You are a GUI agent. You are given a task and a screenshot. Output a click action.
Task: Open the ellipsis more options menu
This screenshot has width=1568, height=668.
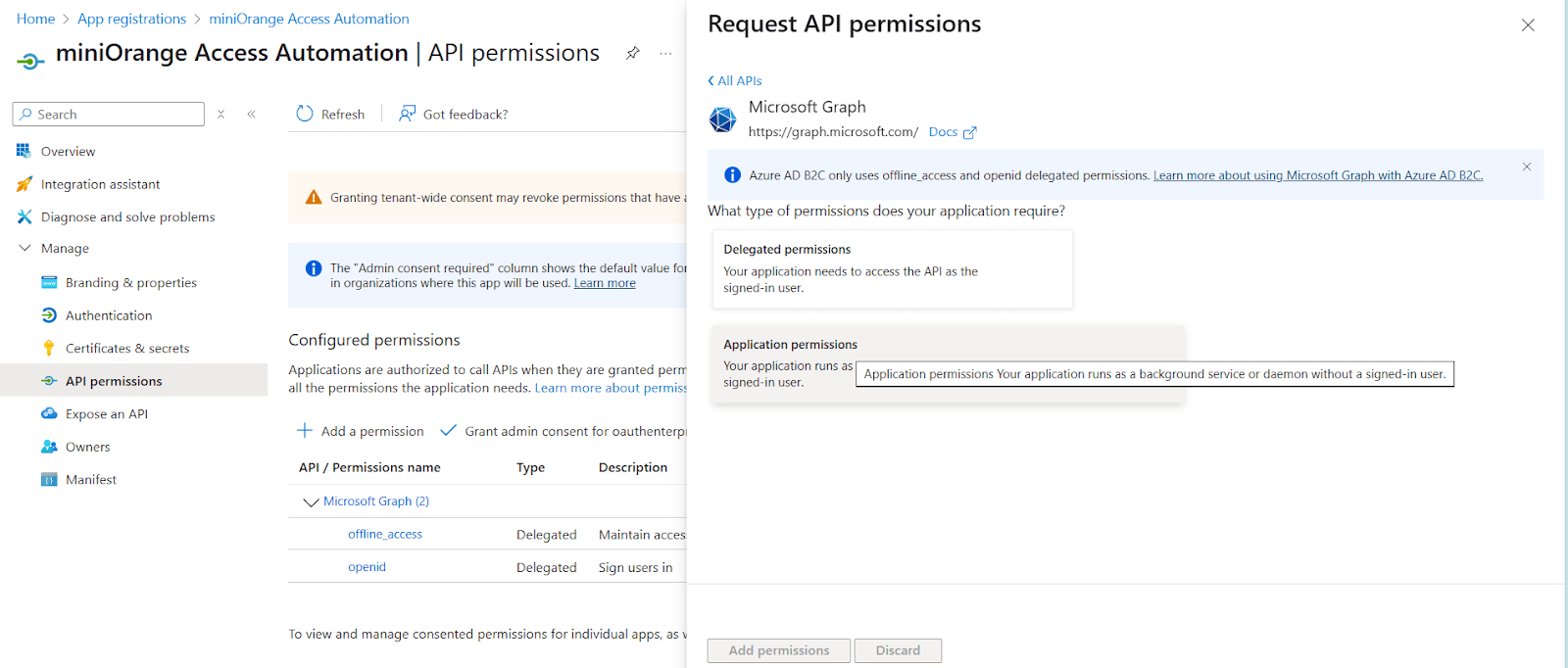pyautogui.click(x=666, y=53)
